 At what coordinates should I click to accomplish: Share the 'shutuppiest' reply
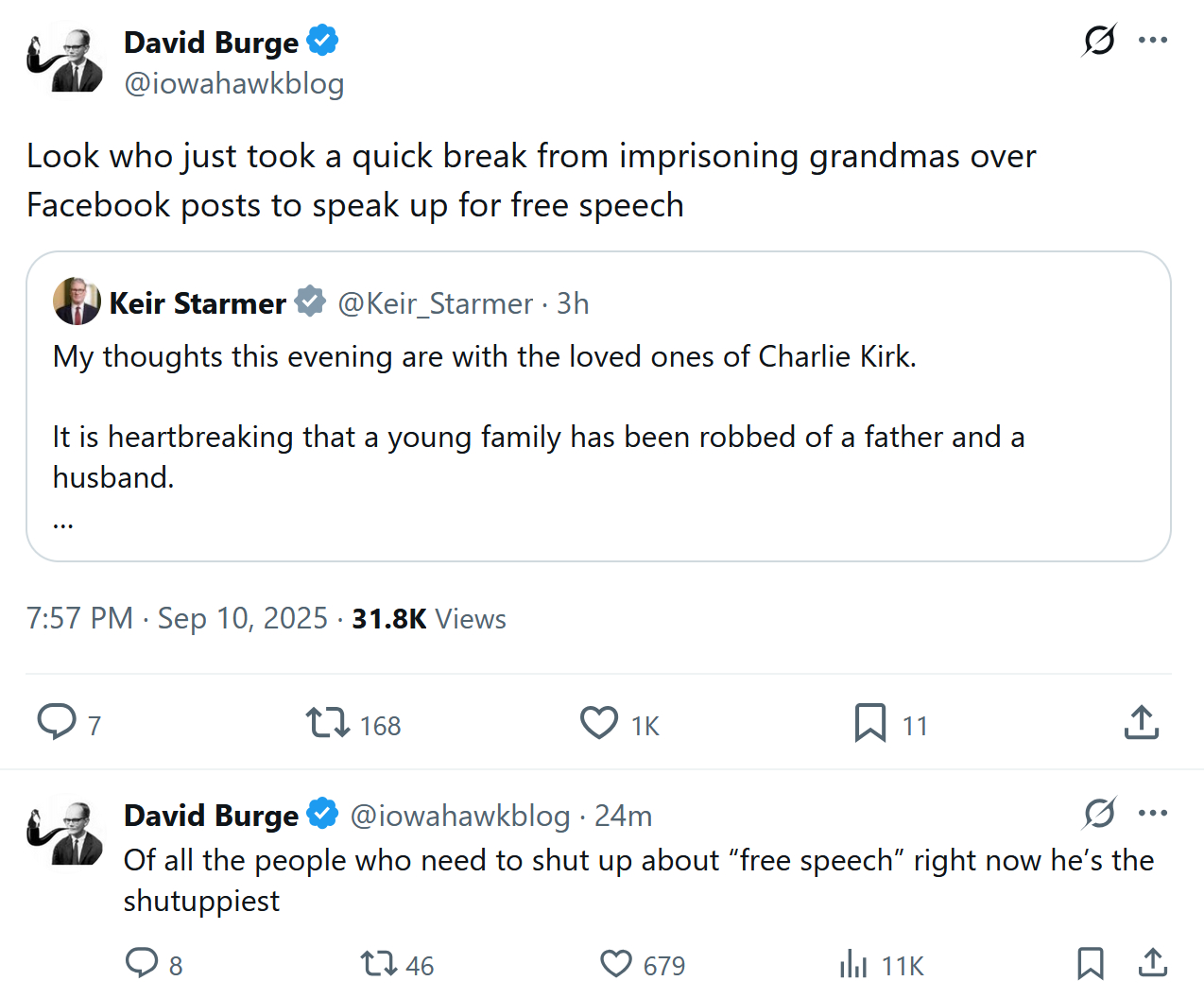pos(1152,964)
